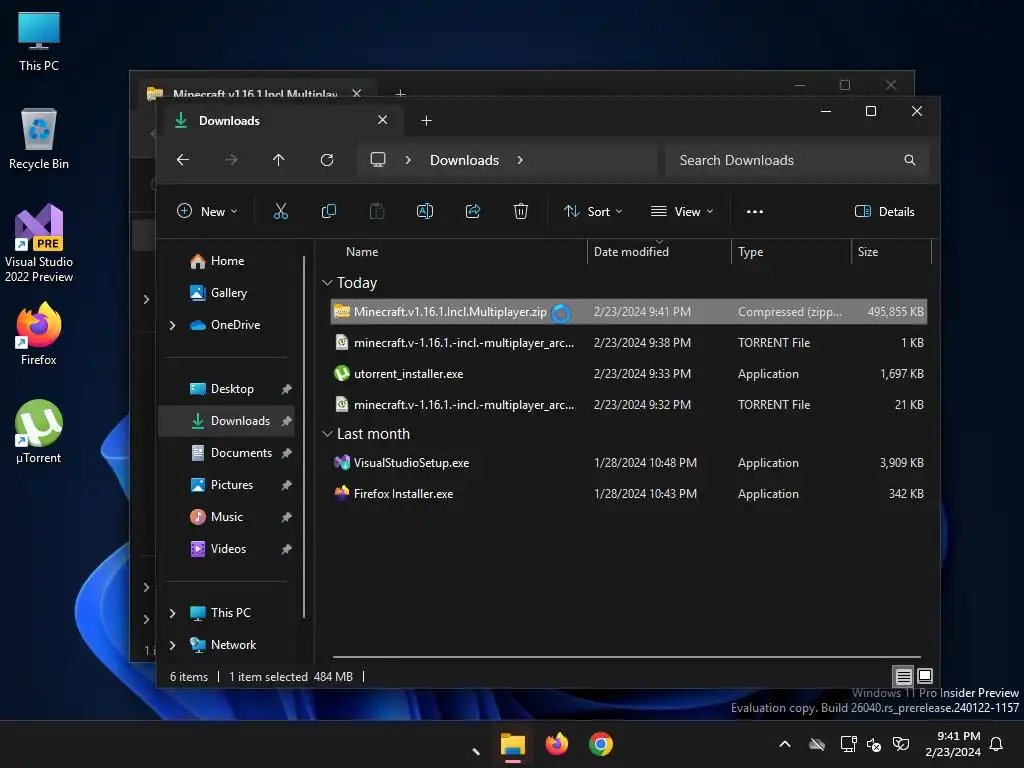Select the Firefox desktop shortcut

pyautogui.click(x=39, y=334)
